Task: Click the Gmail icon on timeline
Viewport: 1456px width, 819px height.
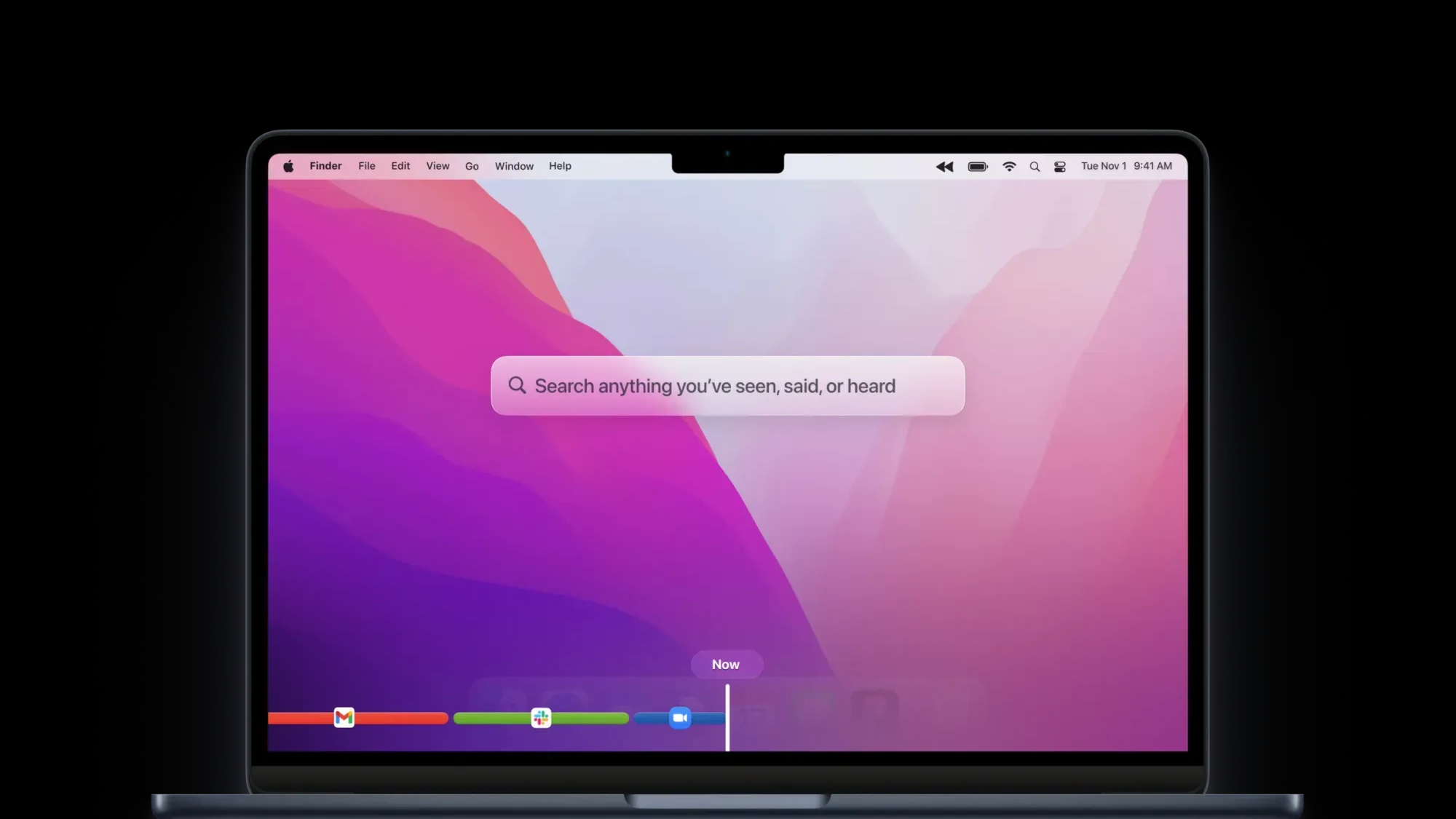Action: [344, 718]
